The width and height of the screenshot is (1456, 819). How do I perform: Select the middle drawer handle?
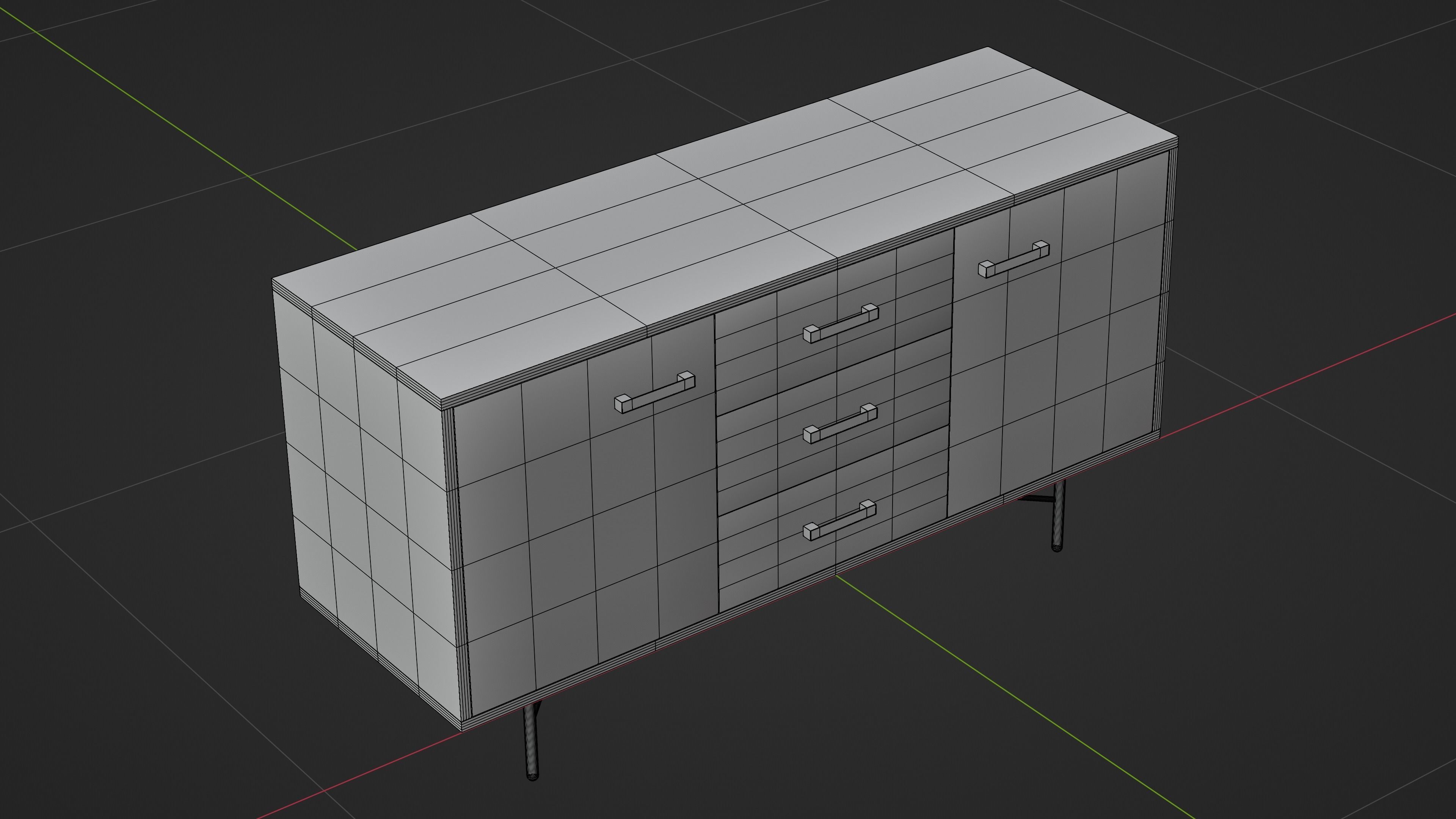840,423
